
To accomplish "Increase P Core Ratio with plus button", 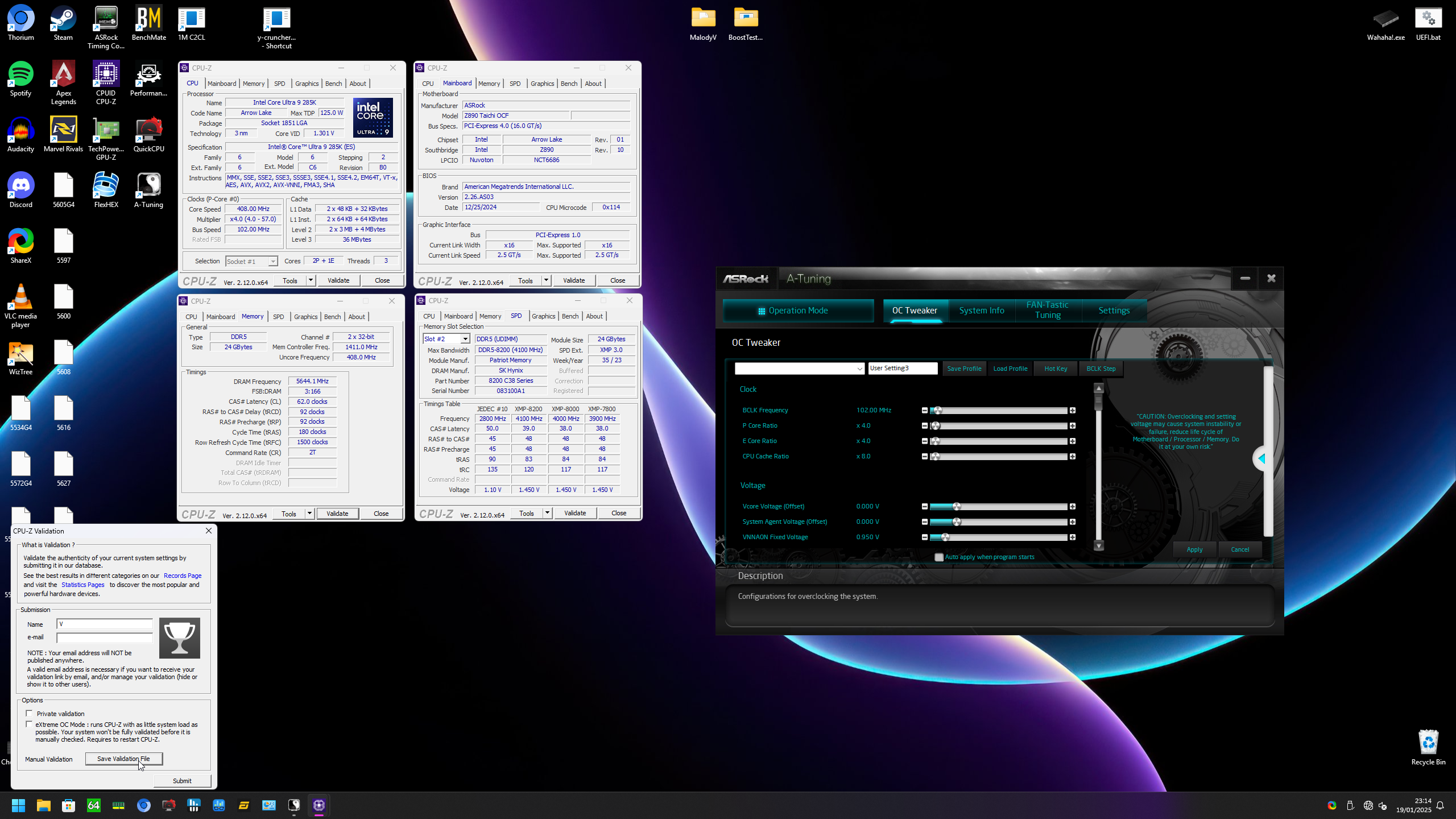I will point(1072,426).
